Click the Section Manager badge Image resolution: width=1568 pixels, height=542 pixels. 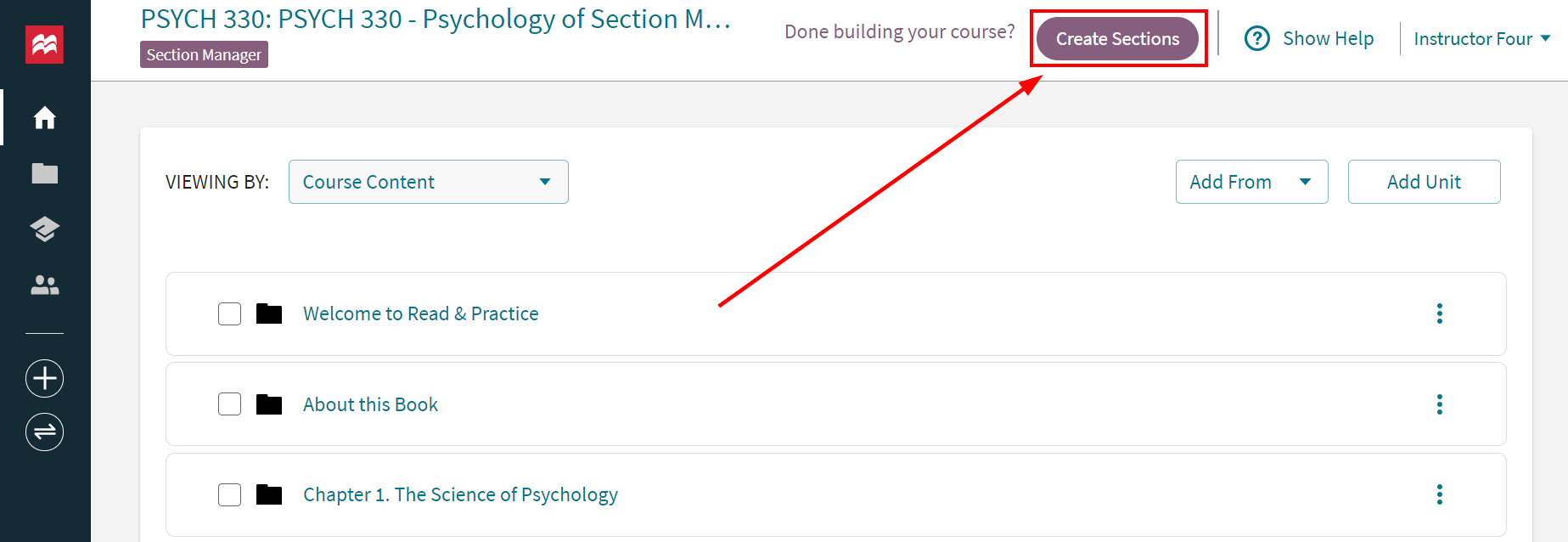tap(204, 54)
